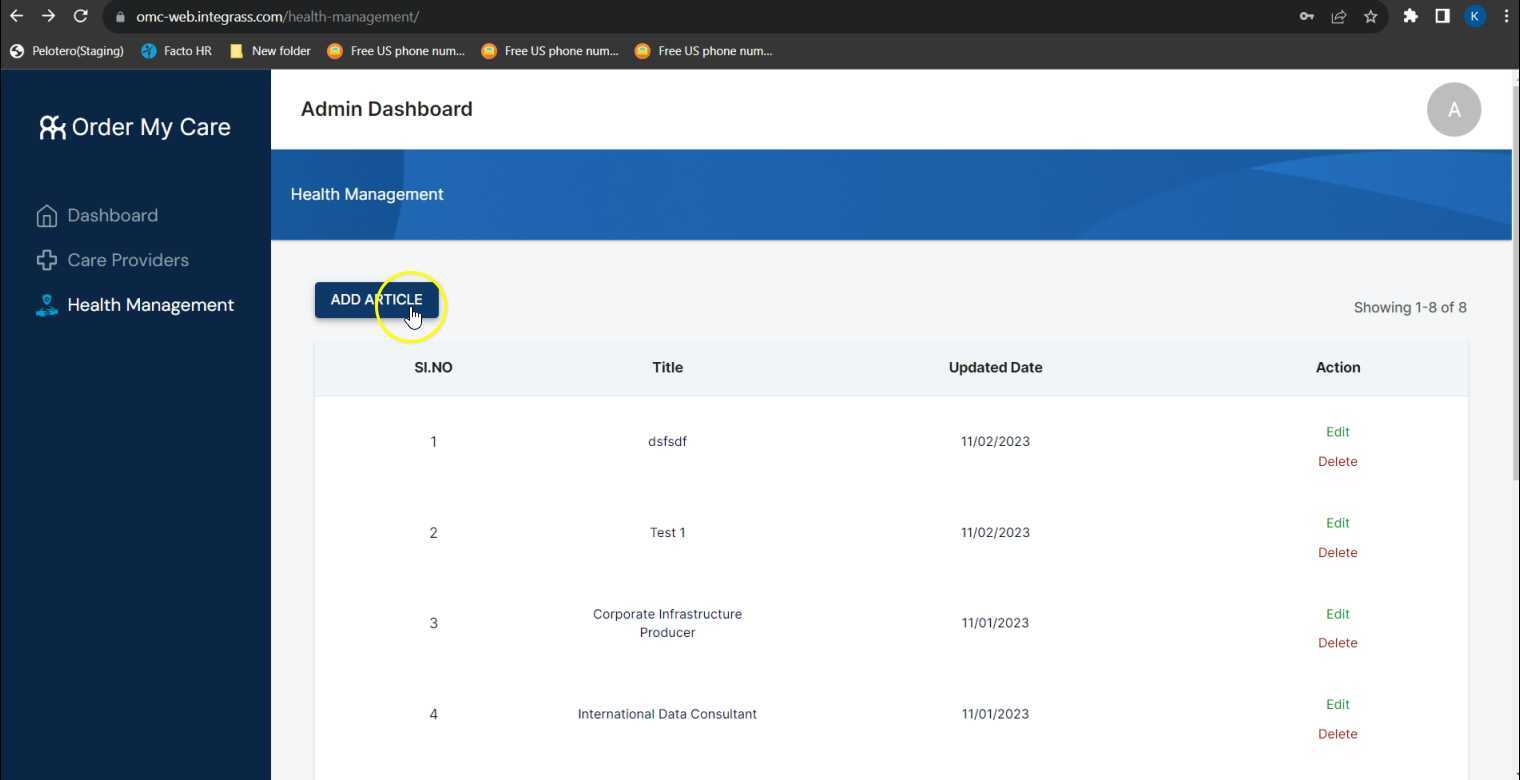Screen dimensions: 1520x780
Task: Open the Dashboard menu item
Action: 112,216
